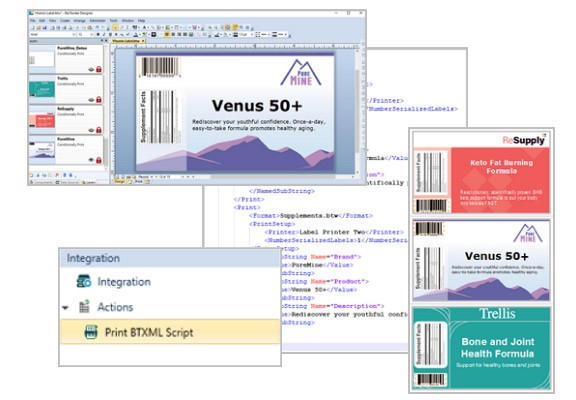This screenshot has width=576, height=400.
Task: Select the Trellis layer
Action: pos(66,89)
